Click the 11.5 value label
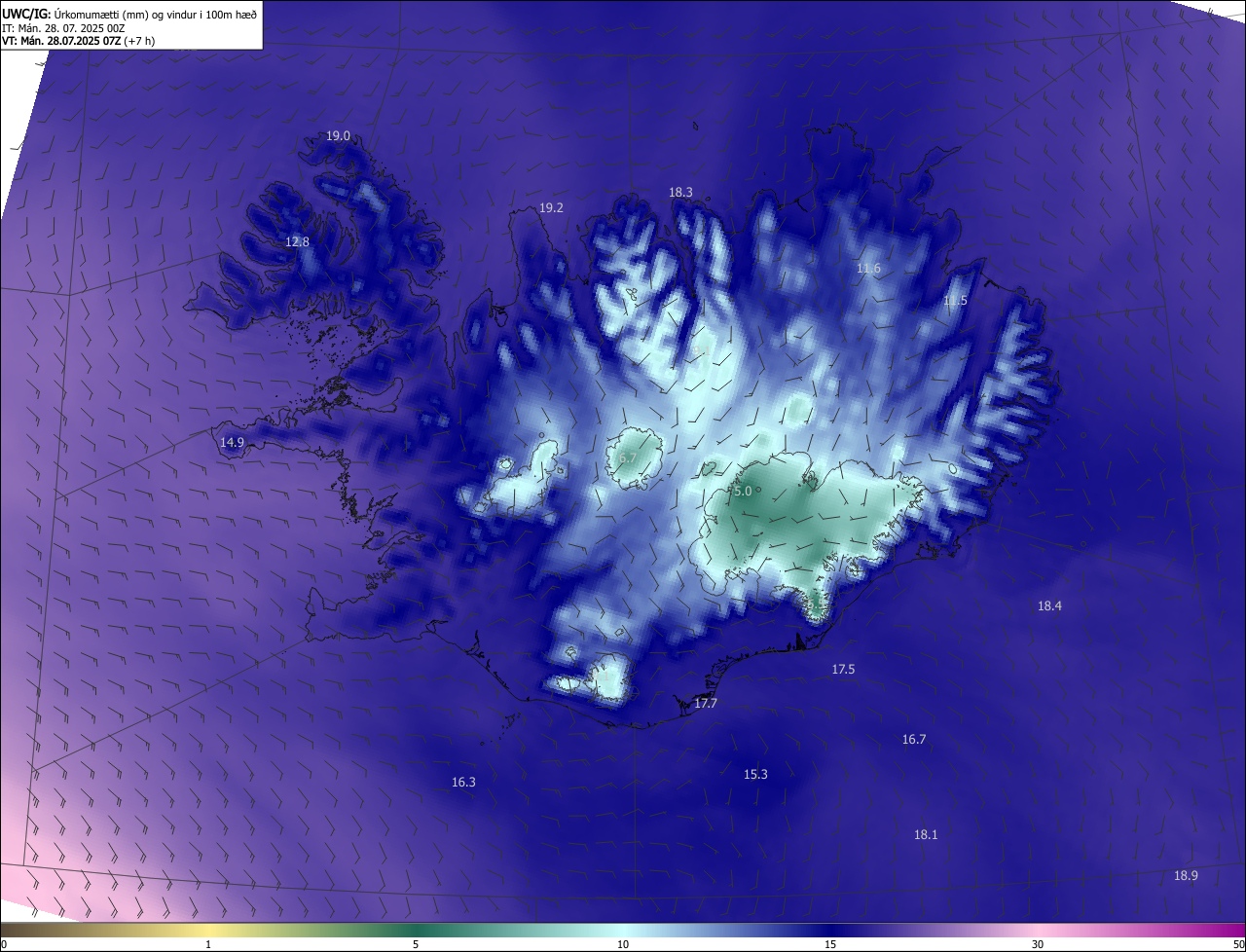This screenshot has height=952, width=1246. (955, 301)
